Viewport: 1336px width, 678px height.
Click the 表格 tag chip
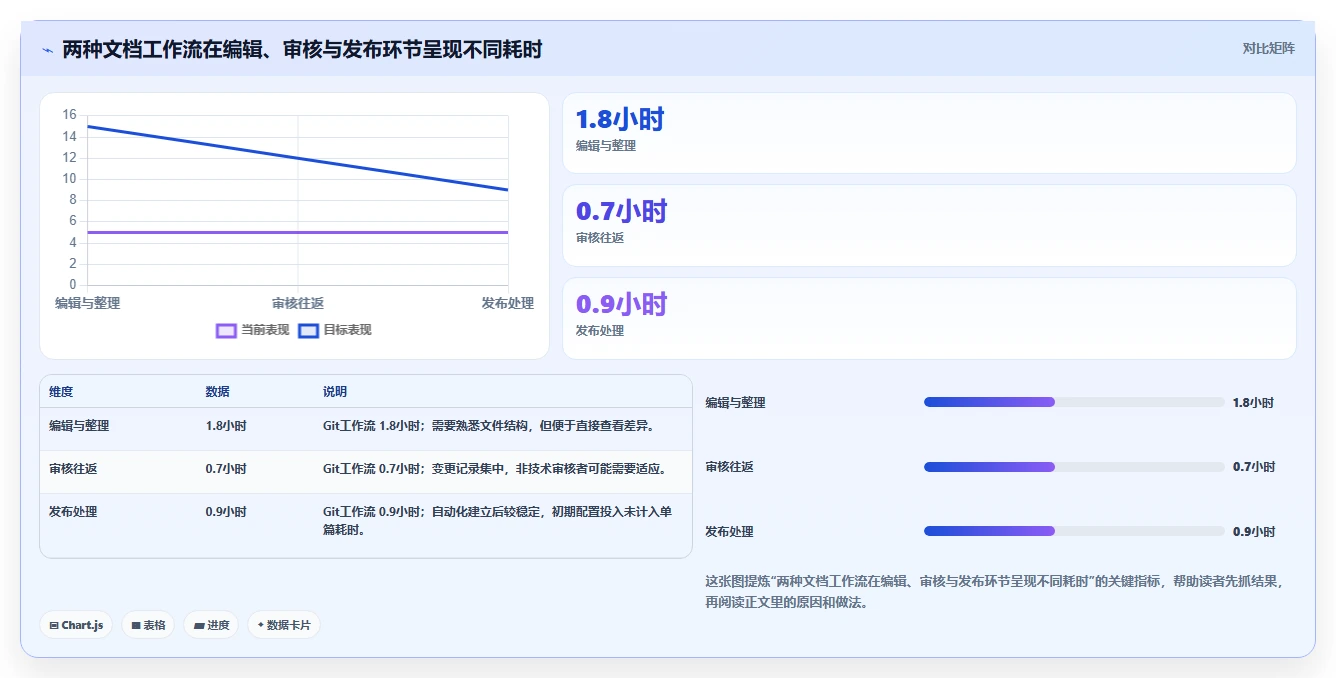click(148, 625)
